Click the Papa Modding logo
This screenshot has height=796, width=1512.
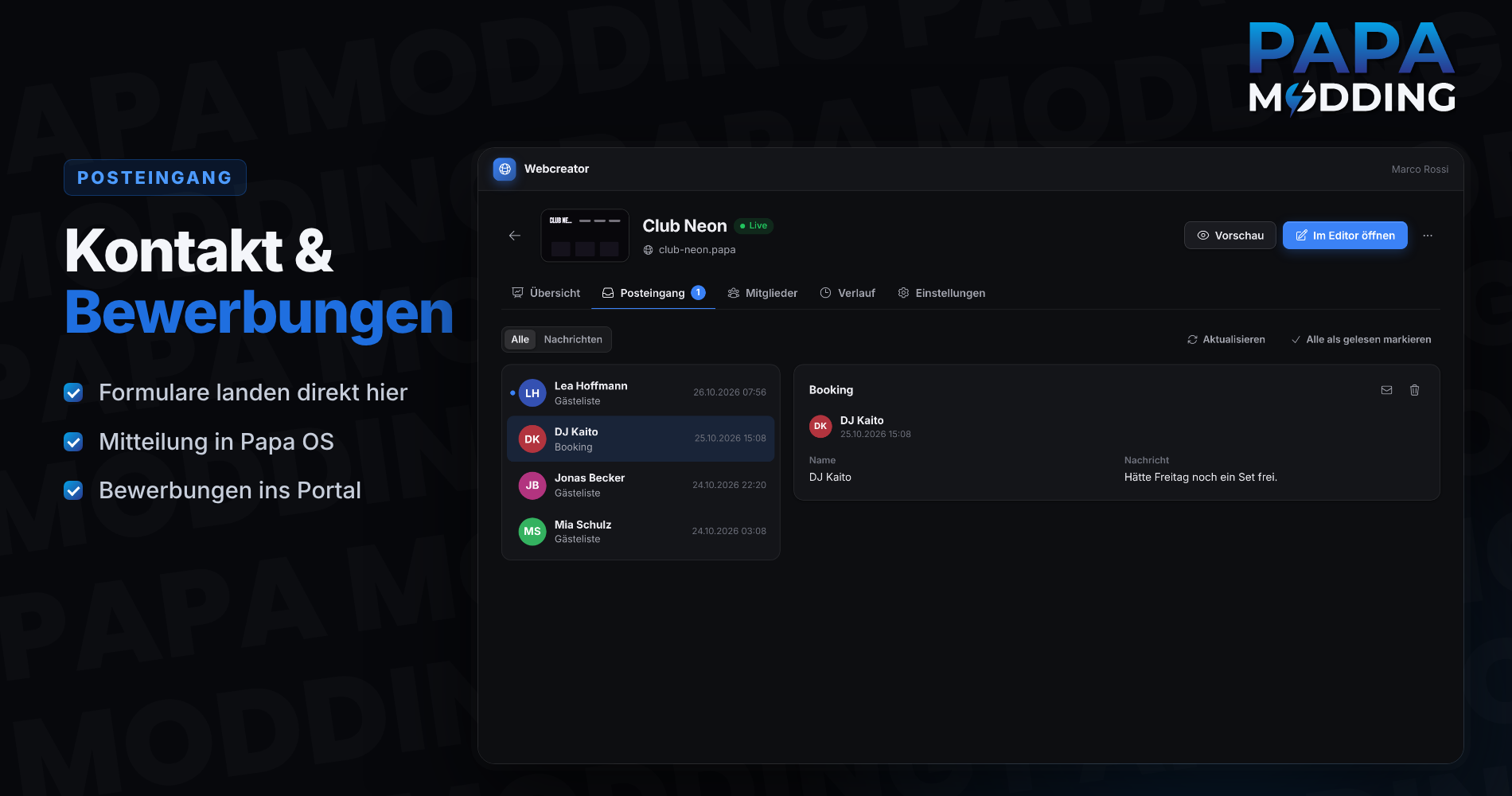click(1352, 68)
